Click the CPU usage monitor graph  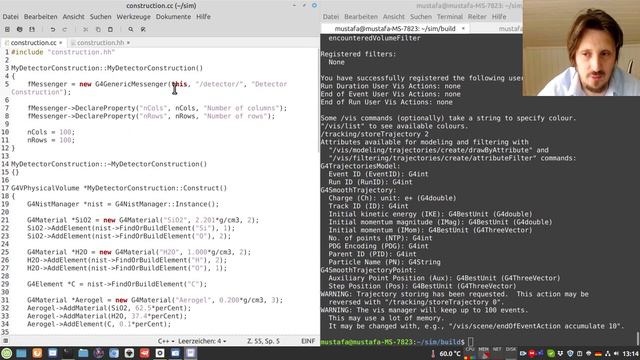tap(469, 353)
